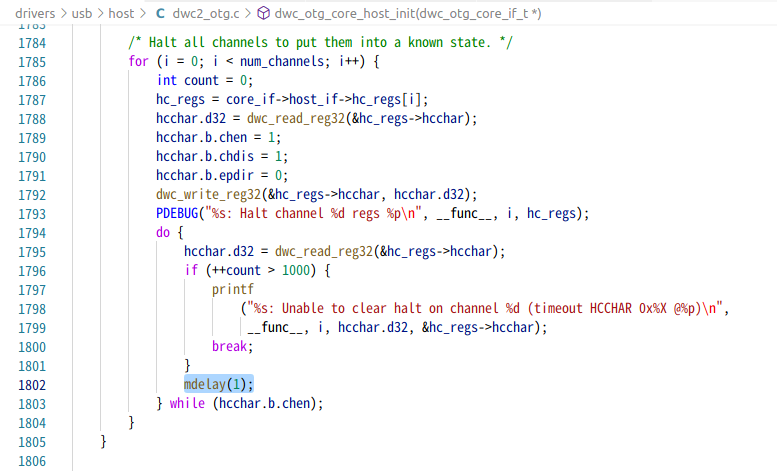Select line number 1806 in gutter
This screenshot has height=471, width=777.
32,461
